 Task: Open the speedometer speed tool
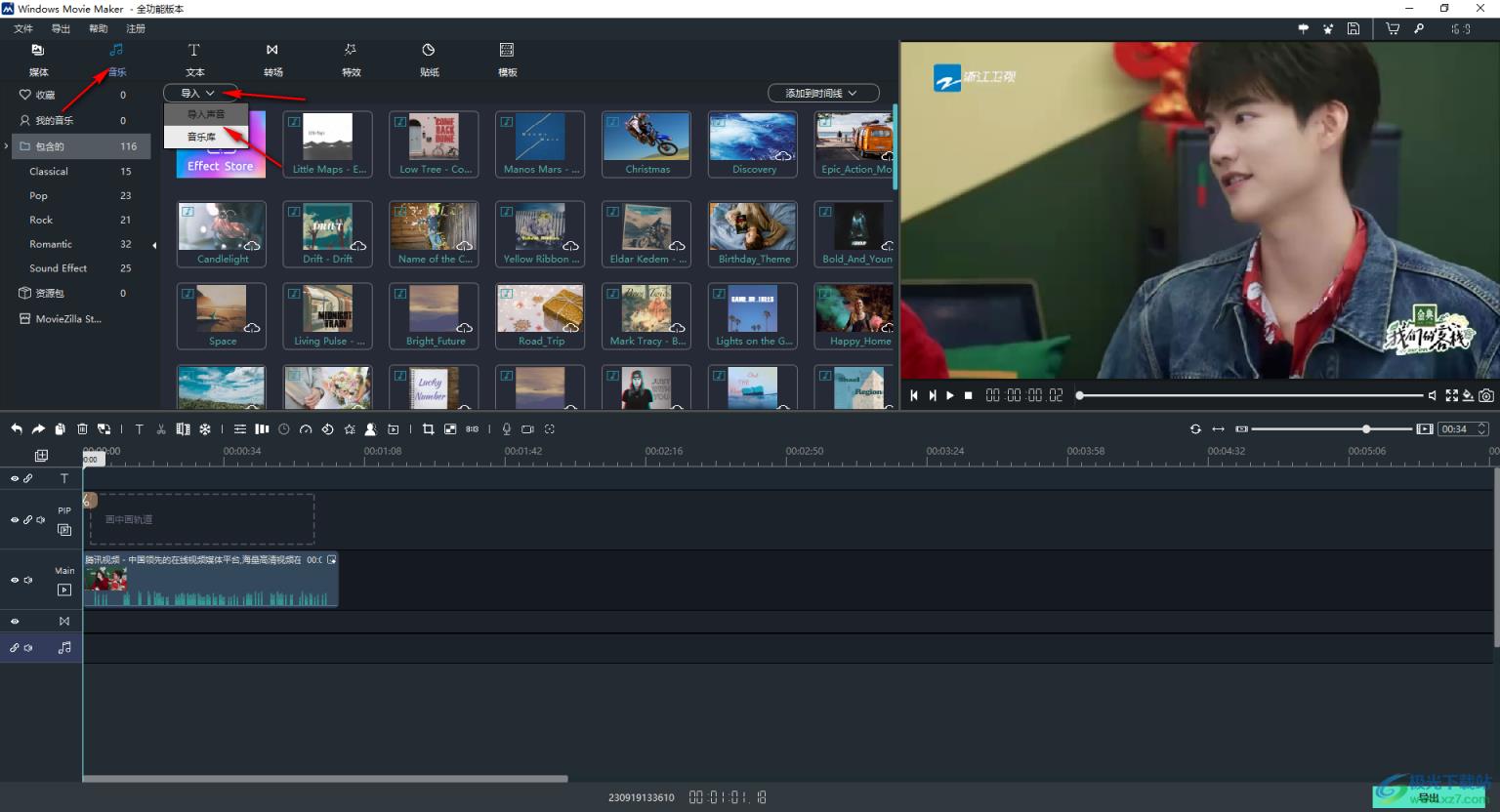(x=306, y=429)
